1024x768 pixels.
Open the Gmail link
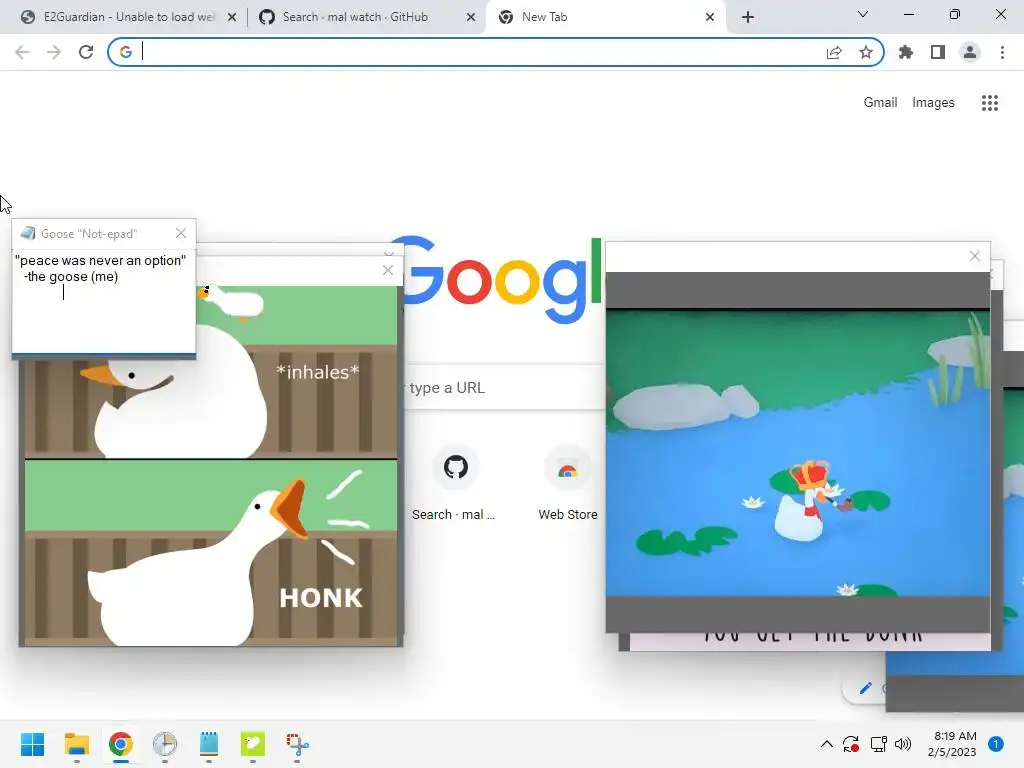click(x=880, y=103)
